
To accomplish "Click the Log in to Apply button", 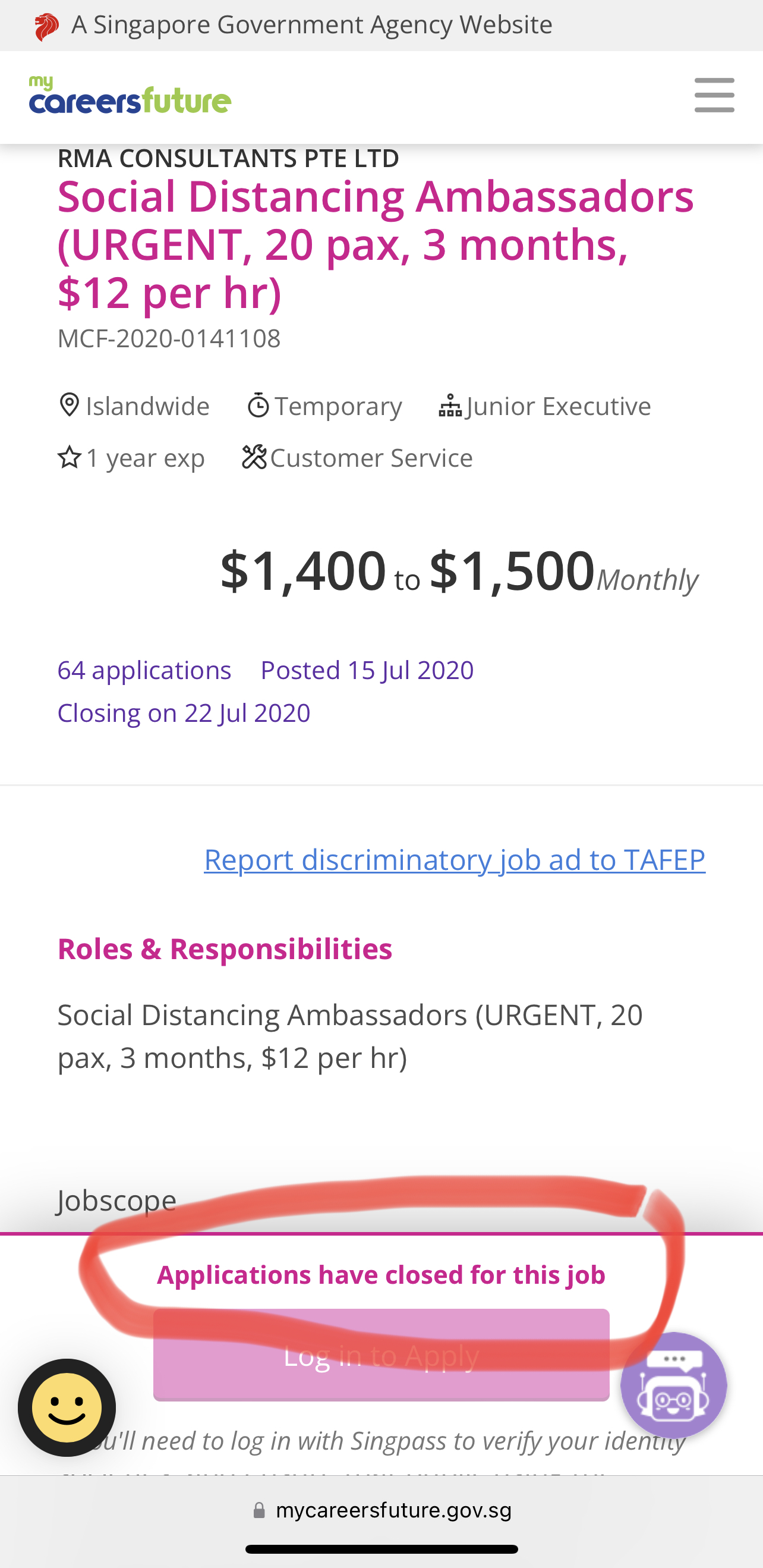I will (381, 1355).
